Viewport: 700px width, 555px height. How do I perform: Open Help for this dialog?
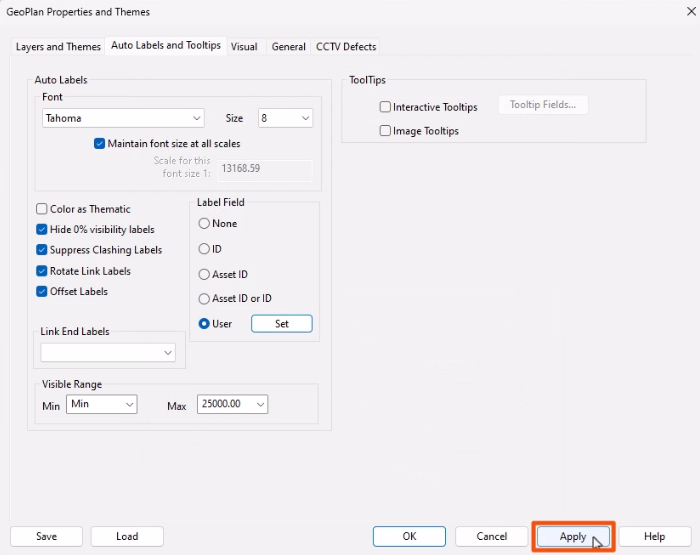[654, 536]
